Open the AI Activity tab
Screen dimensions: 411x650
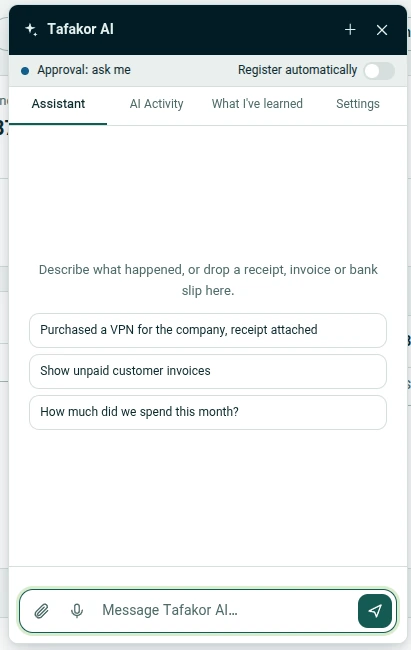point(156,104)
